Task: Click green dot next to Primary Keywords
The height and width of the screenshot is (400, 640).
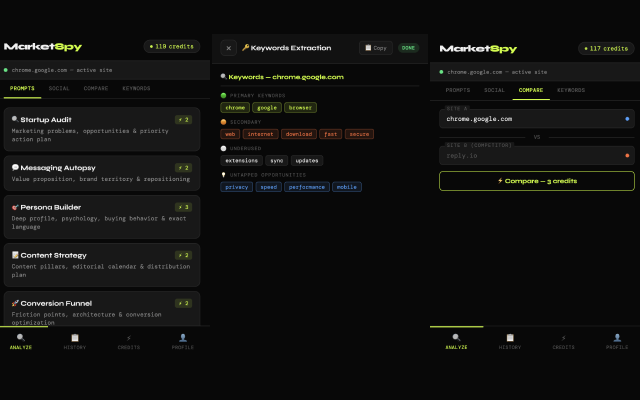Action: click(x=223, y=96)
